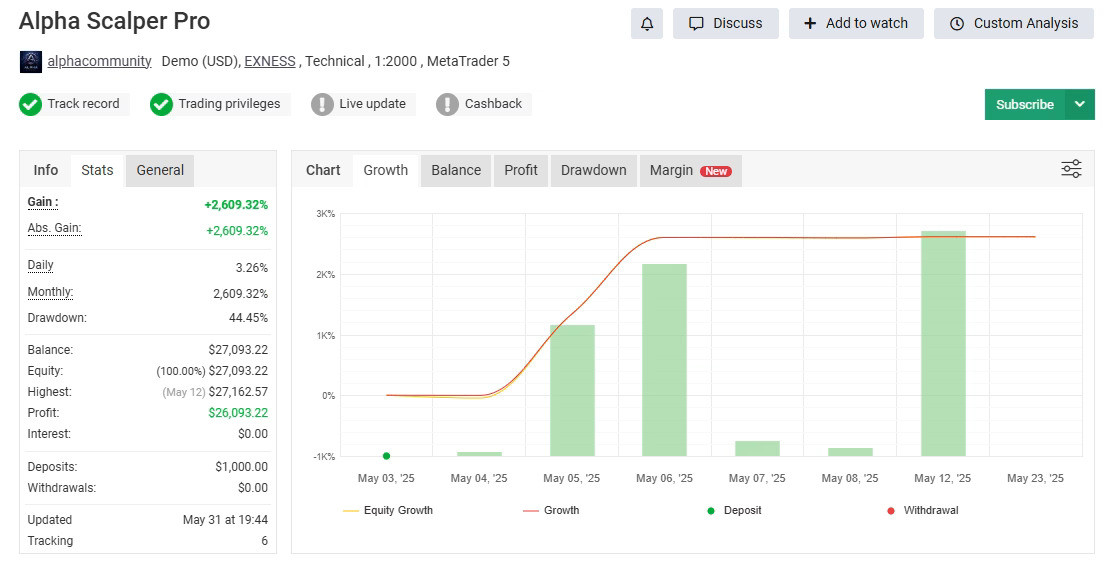The height and width of the screenshot is (565, 1110).
Task: Click the May 12 tallest green bar
Action: click(943, 343)
